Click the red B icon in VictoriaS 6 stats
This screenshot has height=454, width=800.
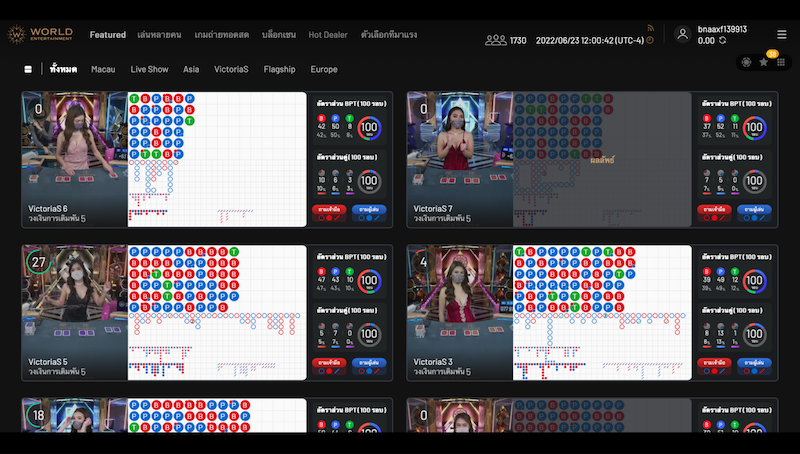(321, 118)
